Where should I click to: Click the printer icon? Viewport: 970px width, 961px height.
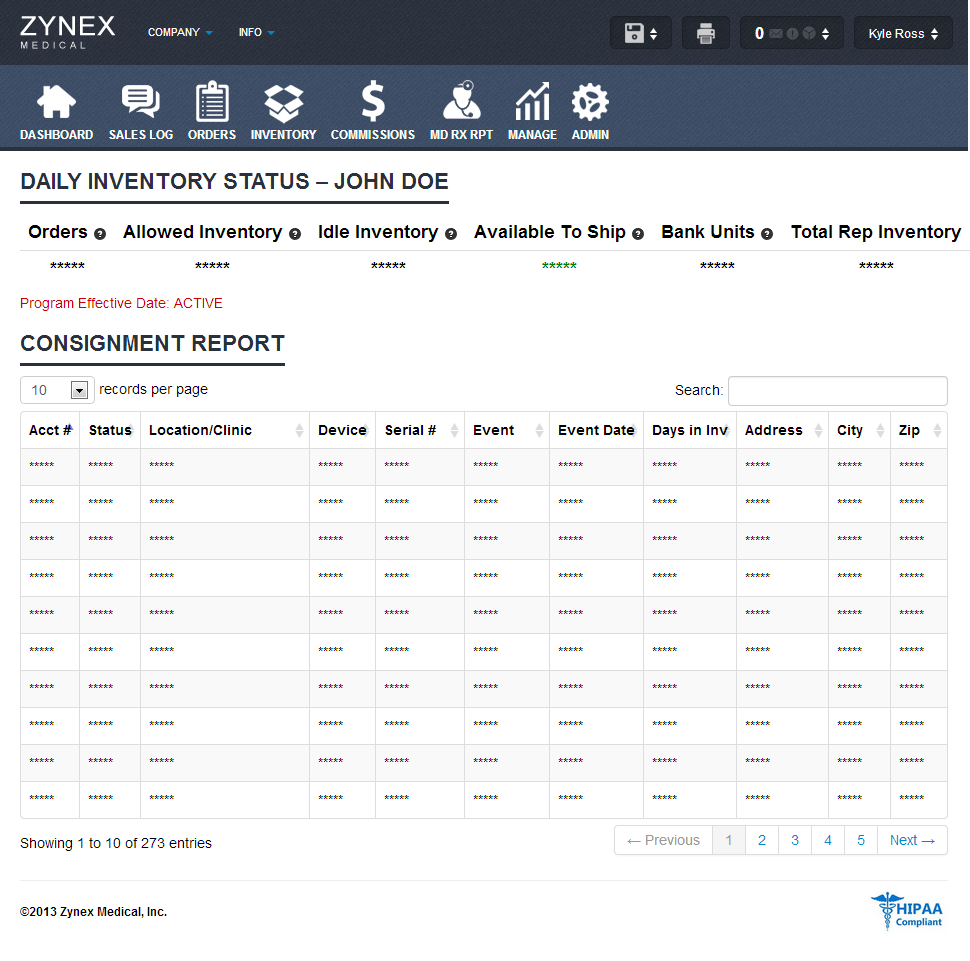706,33
